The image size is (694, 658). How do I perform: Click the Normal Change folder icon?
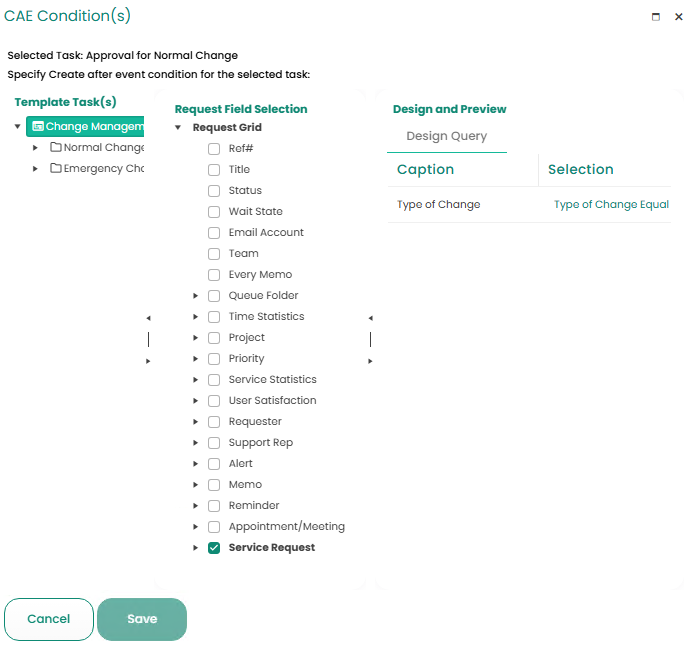click(56, 148)
